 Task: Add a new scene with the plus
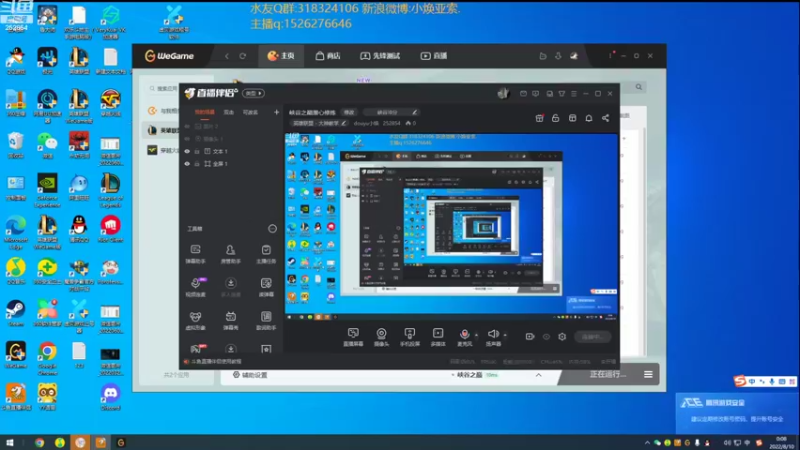276,112
